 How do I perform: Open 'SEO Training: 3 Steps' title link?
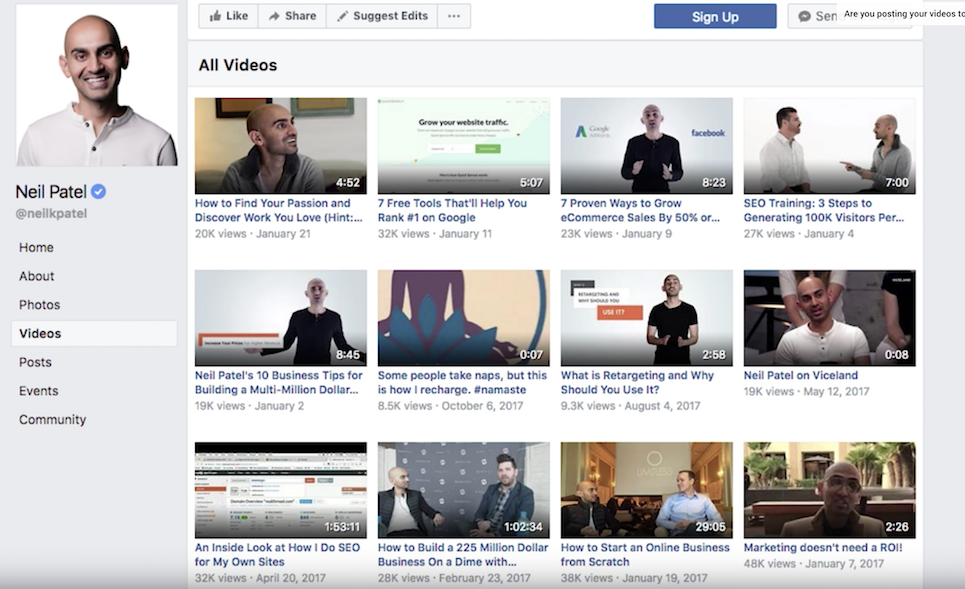[x=823, y=210]
